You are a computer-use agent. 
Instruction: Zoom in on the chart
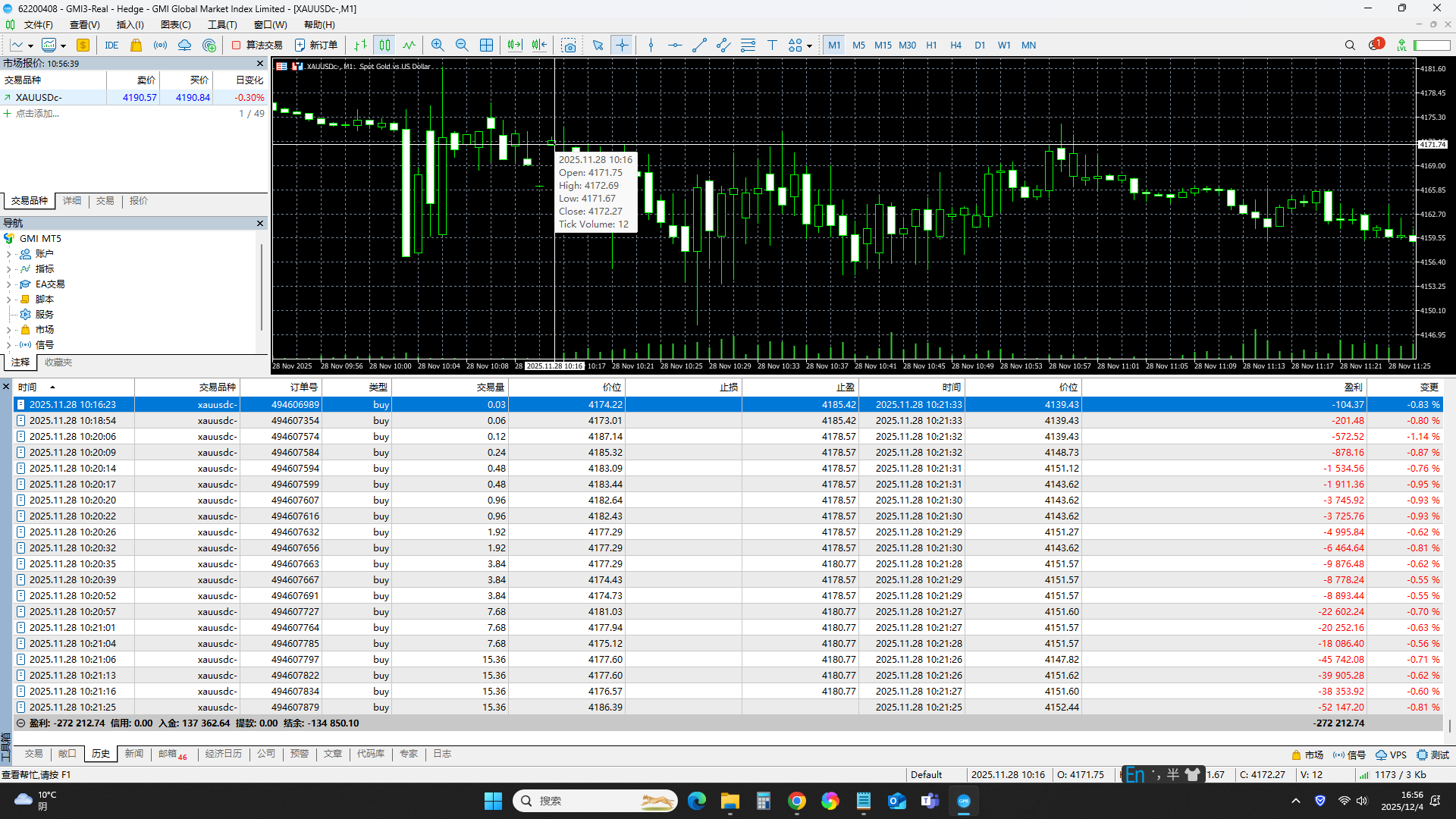click(438, 45)
